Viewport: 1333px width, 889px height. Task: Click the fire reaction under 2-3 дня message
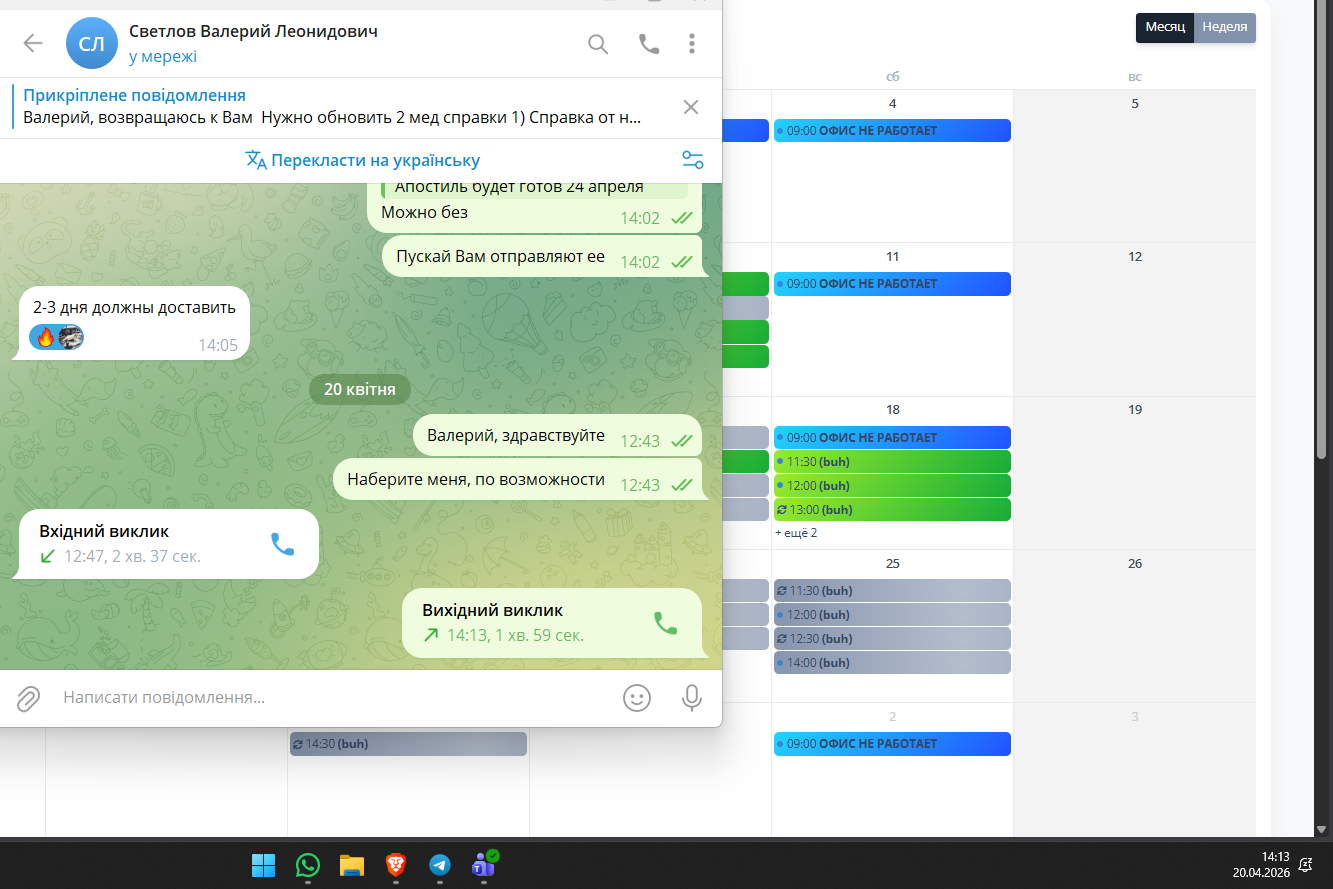(x=45, y=338)
